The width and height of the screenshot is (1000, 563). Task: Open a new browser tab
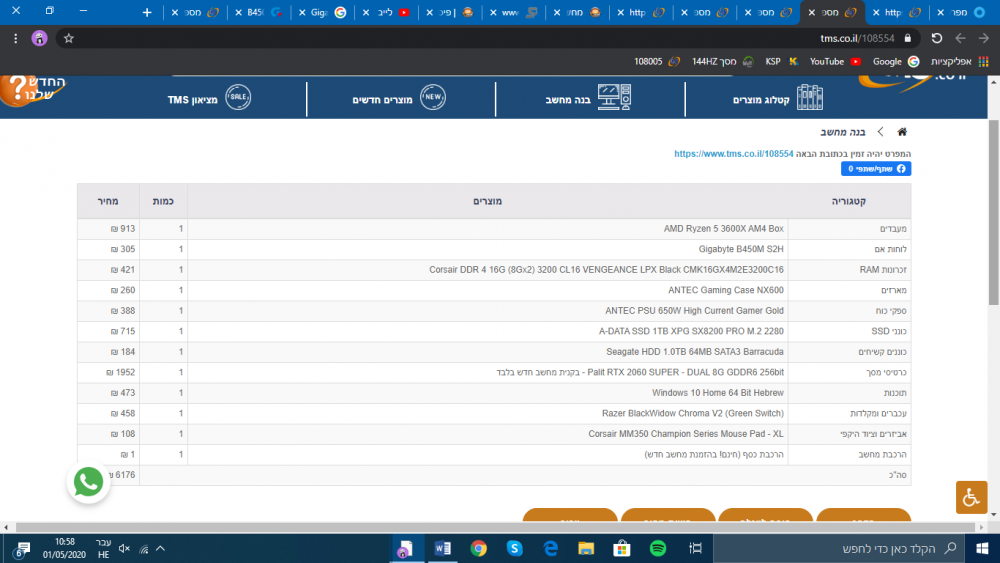click(147, 12)
